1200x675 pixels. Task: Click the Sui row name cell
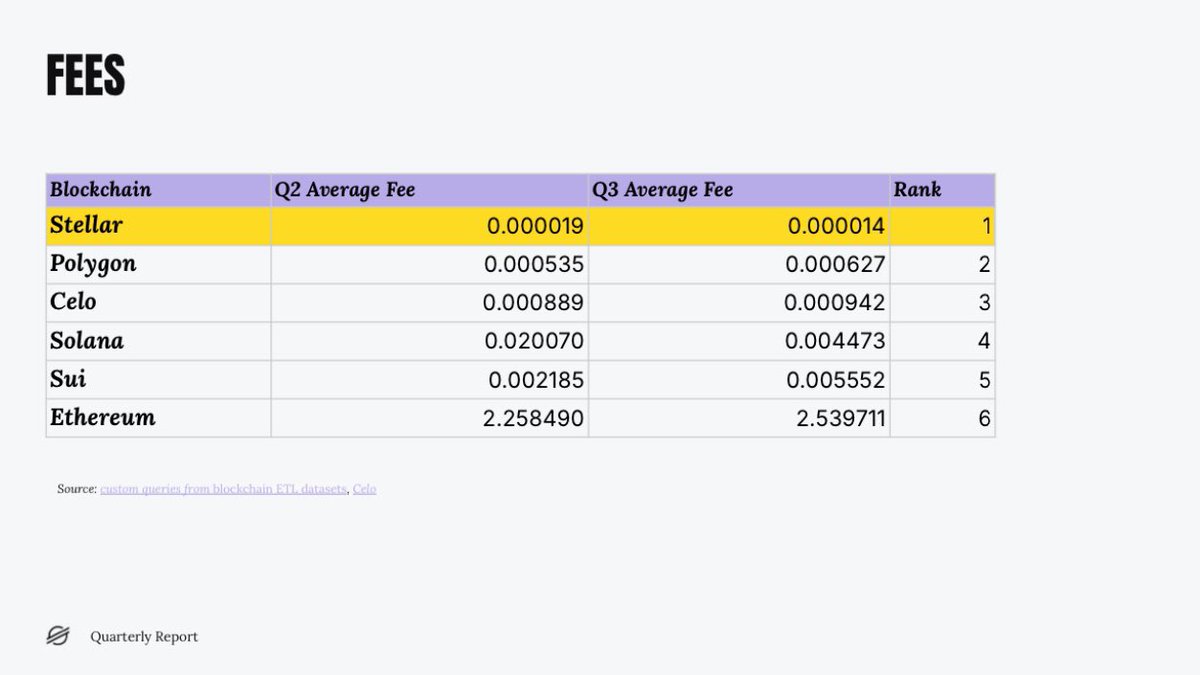[x=158, y=380]
